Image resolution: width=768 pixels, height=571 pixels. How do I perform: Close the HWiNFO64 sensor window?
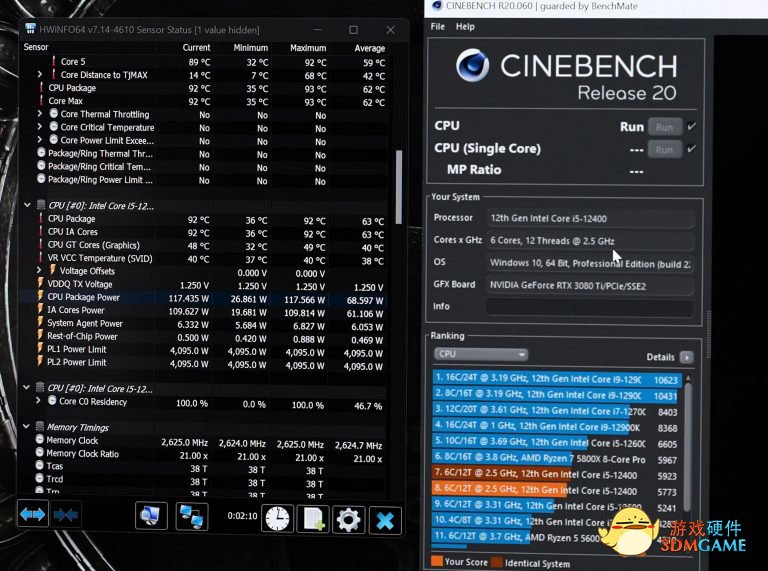pos(390,30)
